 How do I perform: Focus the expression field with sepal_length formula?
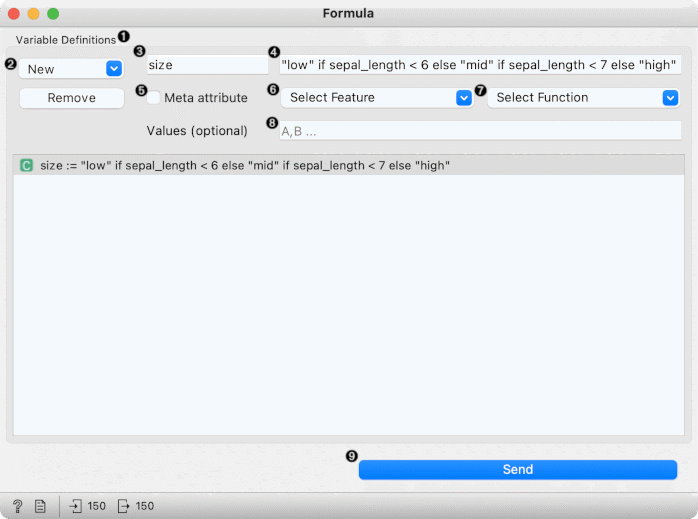coord(480,65)
